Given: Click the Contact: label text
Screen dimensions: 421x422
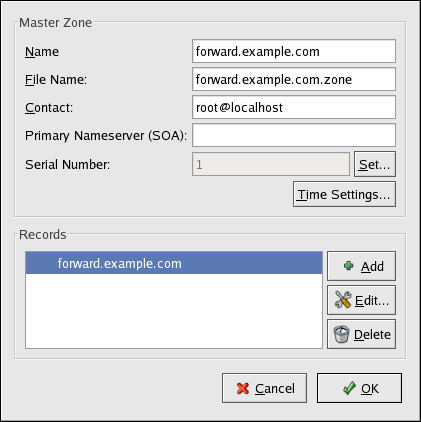Looking at the screenshot, I should (49, 108).
